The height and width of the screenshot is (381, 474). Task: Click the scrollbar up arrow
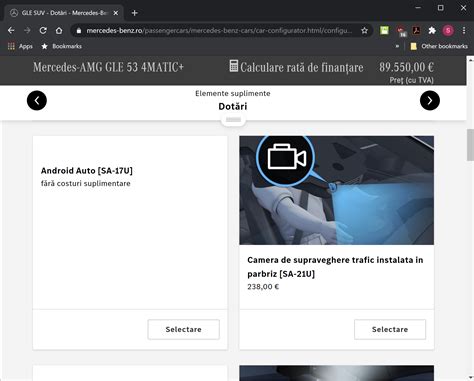[x=470, y=60]
